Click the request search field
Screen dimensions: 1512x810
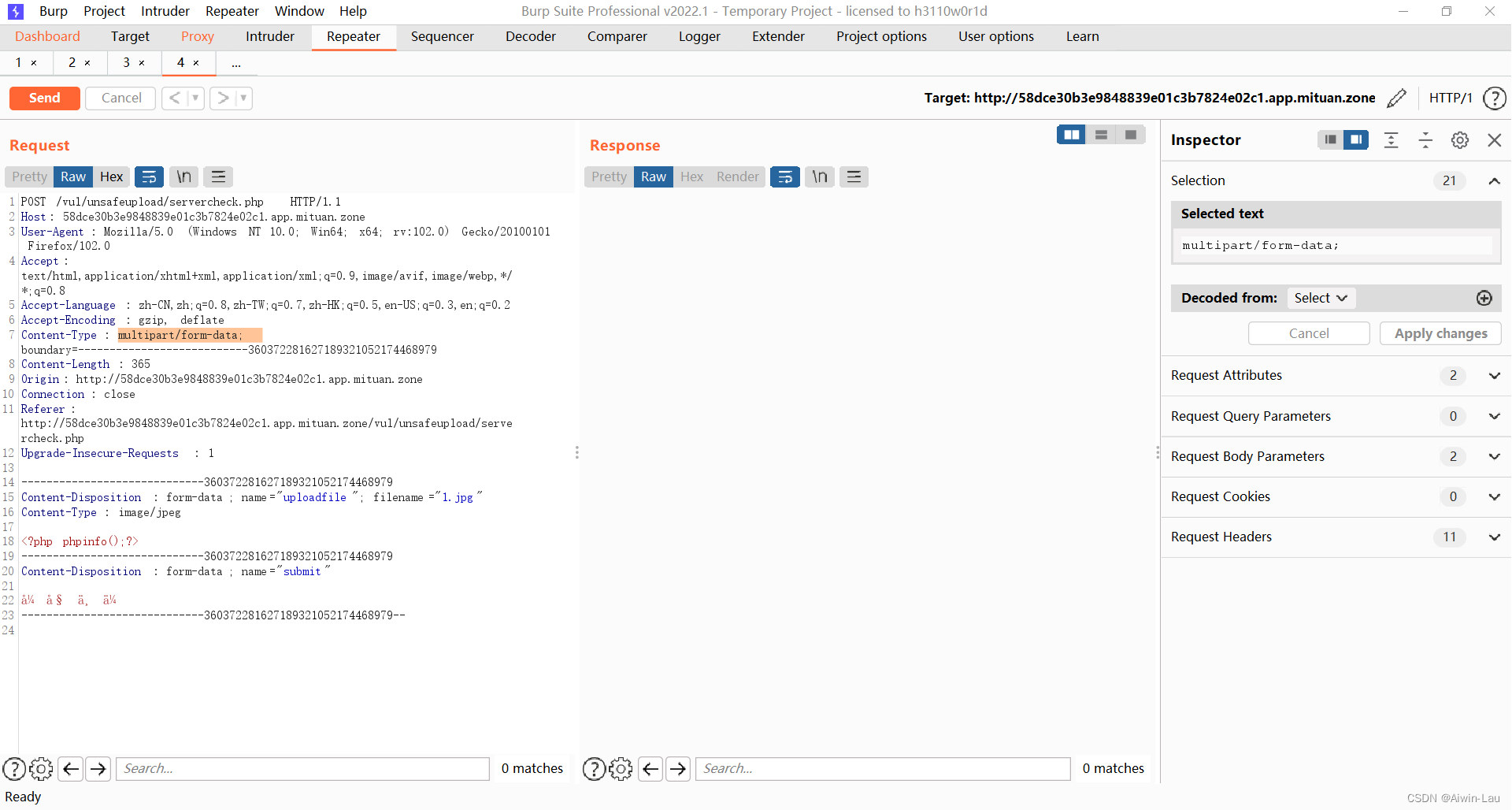coord(302,768)
